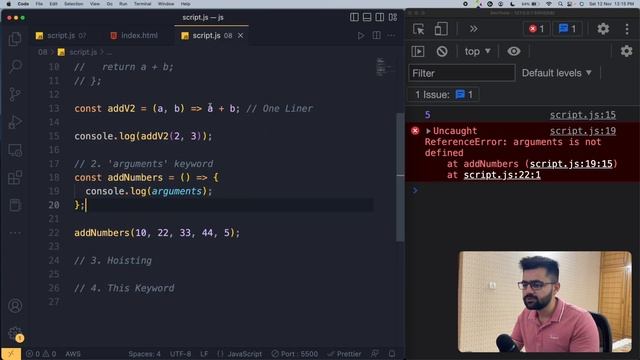Open the File menu in menu bar

click(x=39, y=4)
